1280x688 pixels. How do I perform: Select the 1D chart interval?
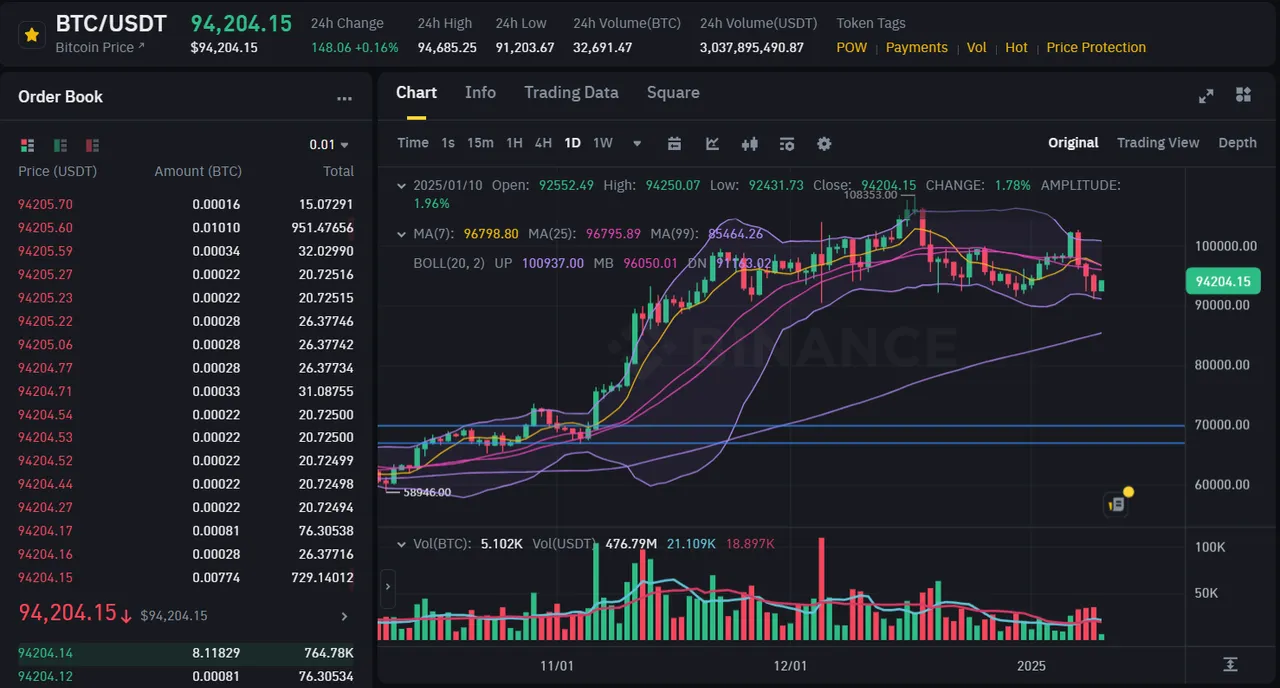tap(572, 143)
